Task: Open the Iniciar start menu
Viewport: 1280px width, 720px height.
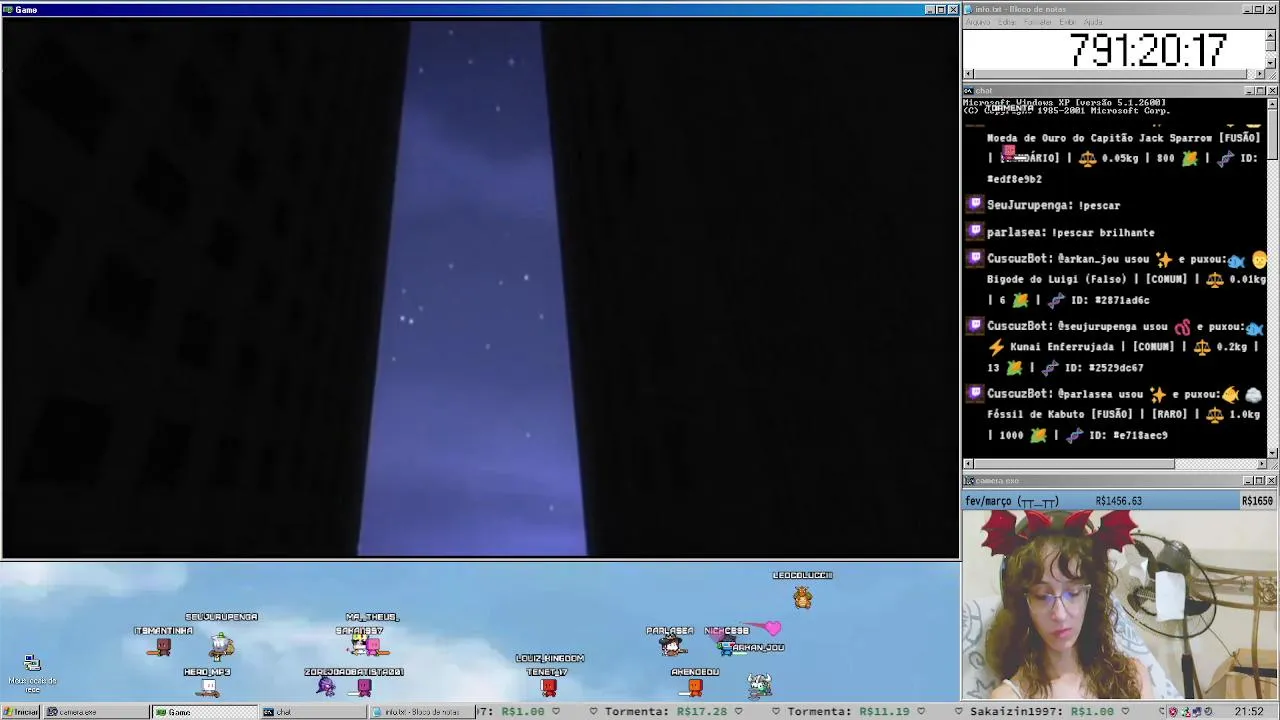Action: pyautogui.click(x=21, y=712)
